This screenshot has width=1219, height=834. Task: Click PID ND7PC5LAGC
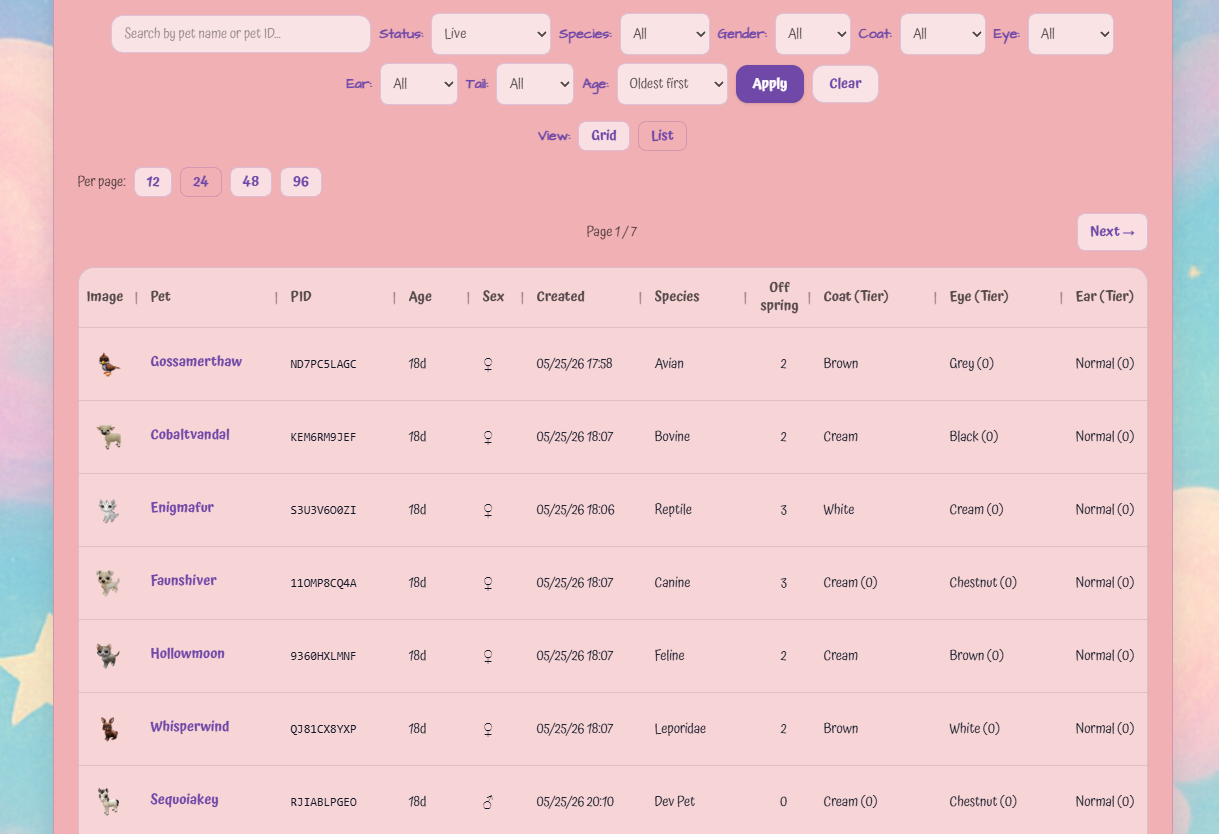point(323,365)
